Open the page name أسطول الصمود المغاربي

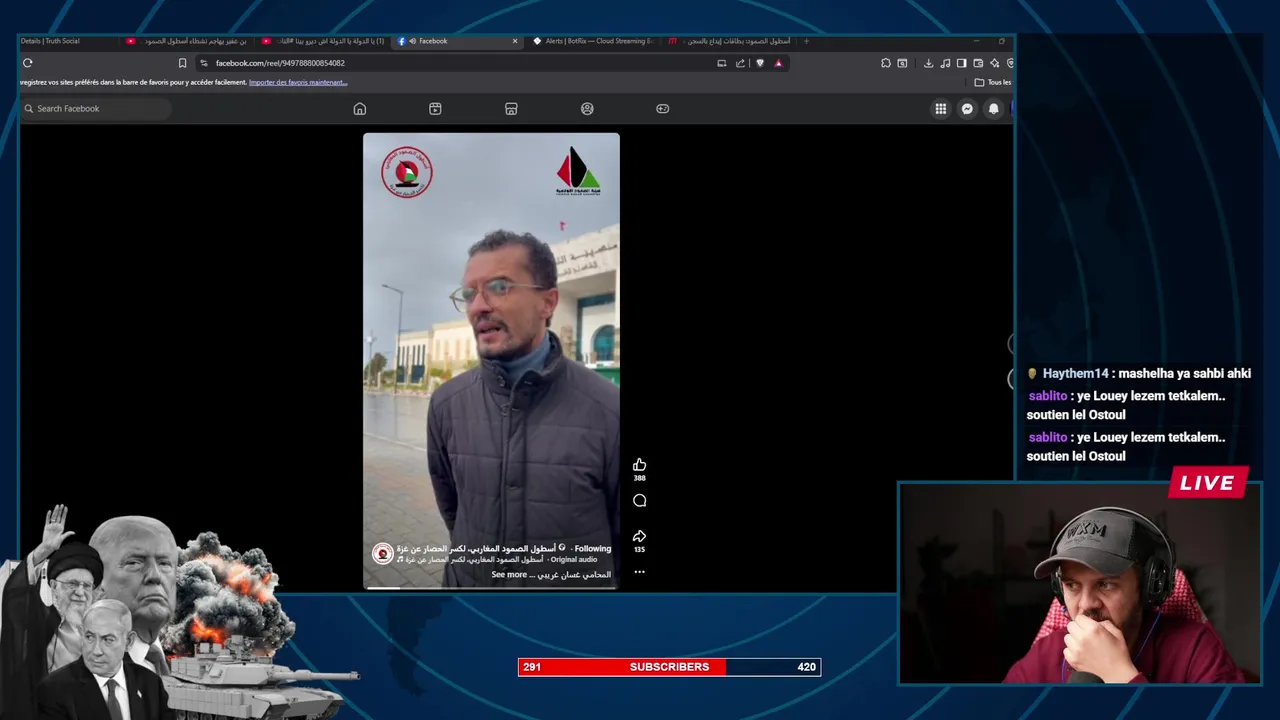pos(476,549)
